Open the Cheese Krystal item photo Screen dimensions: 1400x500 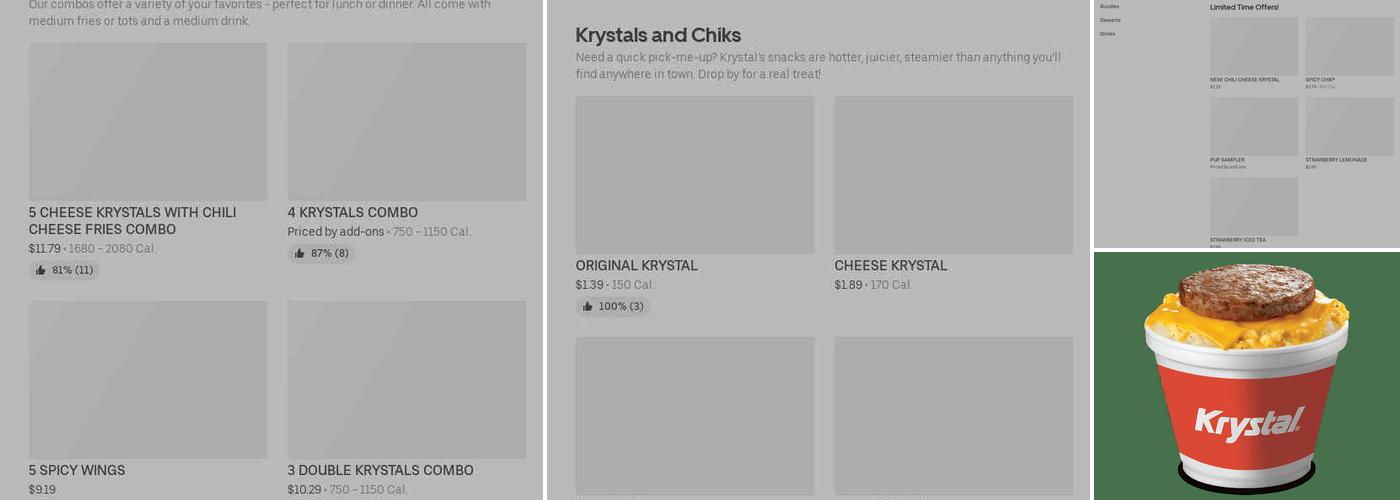953,174
